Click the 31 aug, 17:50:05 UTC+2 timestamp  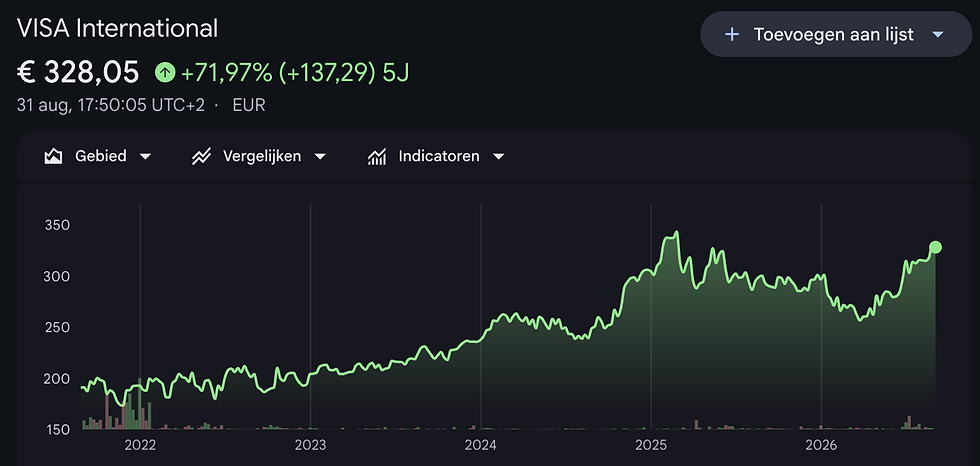[x=111, y=106]
